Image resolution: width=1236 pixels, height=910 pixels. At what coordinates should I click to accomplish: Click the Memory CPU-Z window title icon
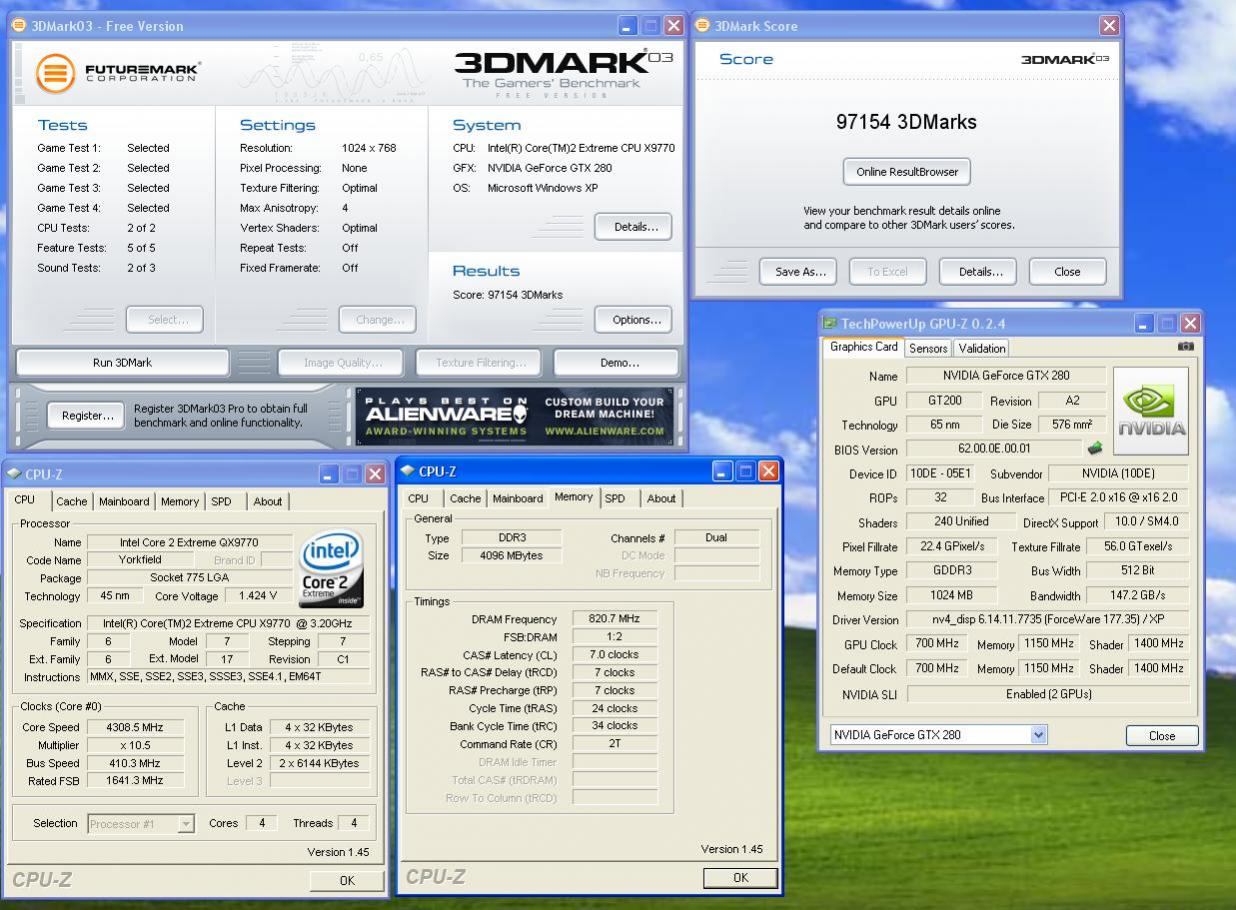pyautogui.click(x=406, y=471)
